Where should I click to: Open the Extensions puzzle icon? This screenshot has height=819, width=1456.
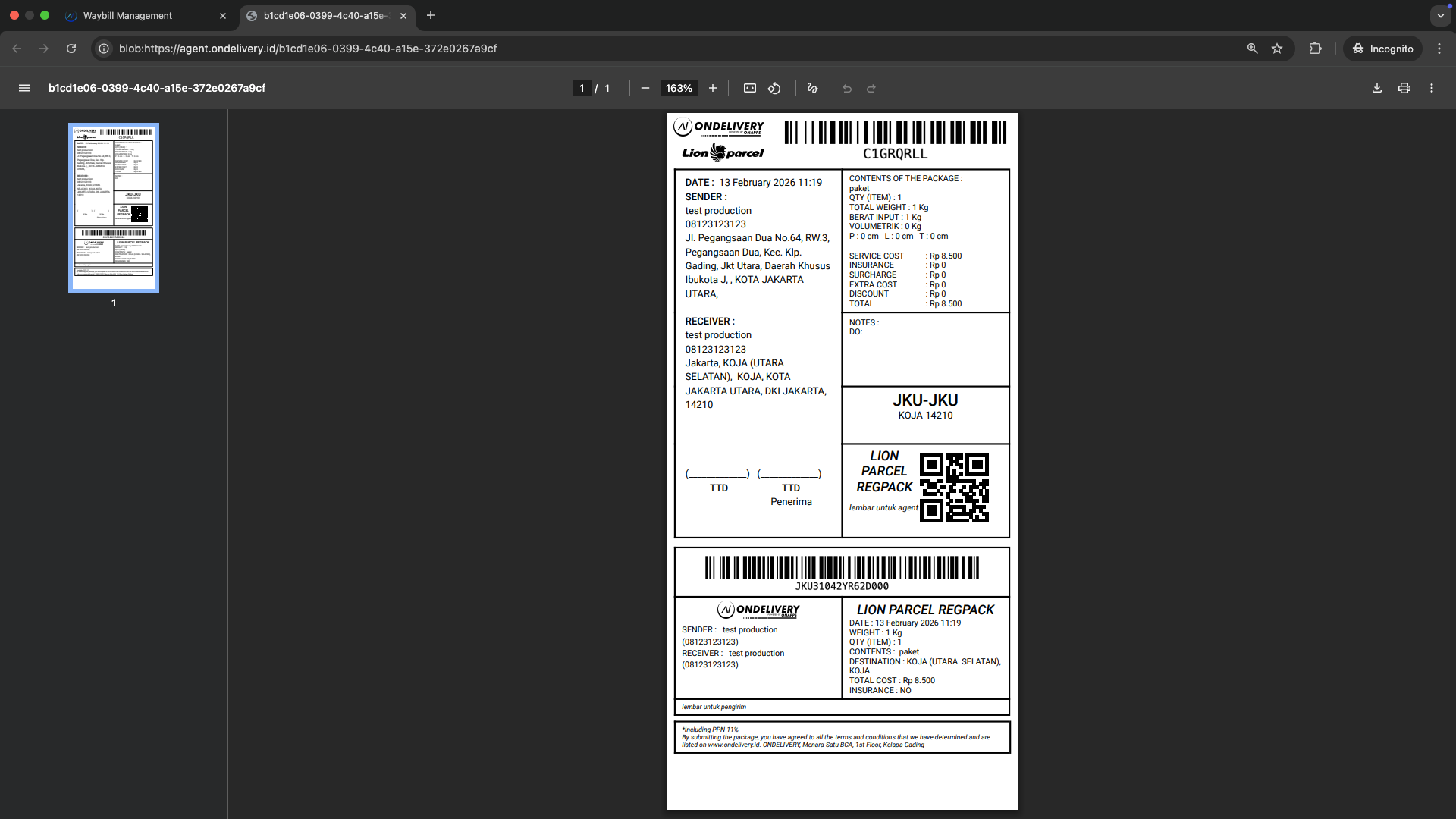(x=1315, y=49)
